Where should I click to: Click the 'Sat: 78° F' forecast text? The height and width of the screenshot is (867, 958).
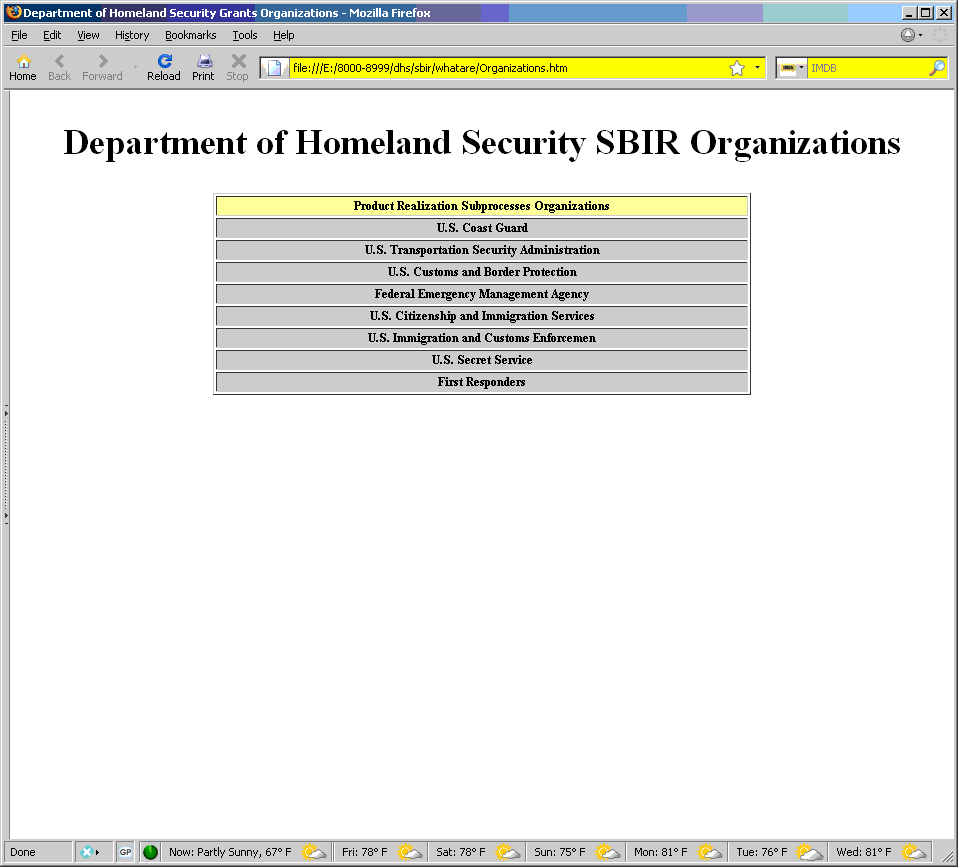tap(461, 852)
